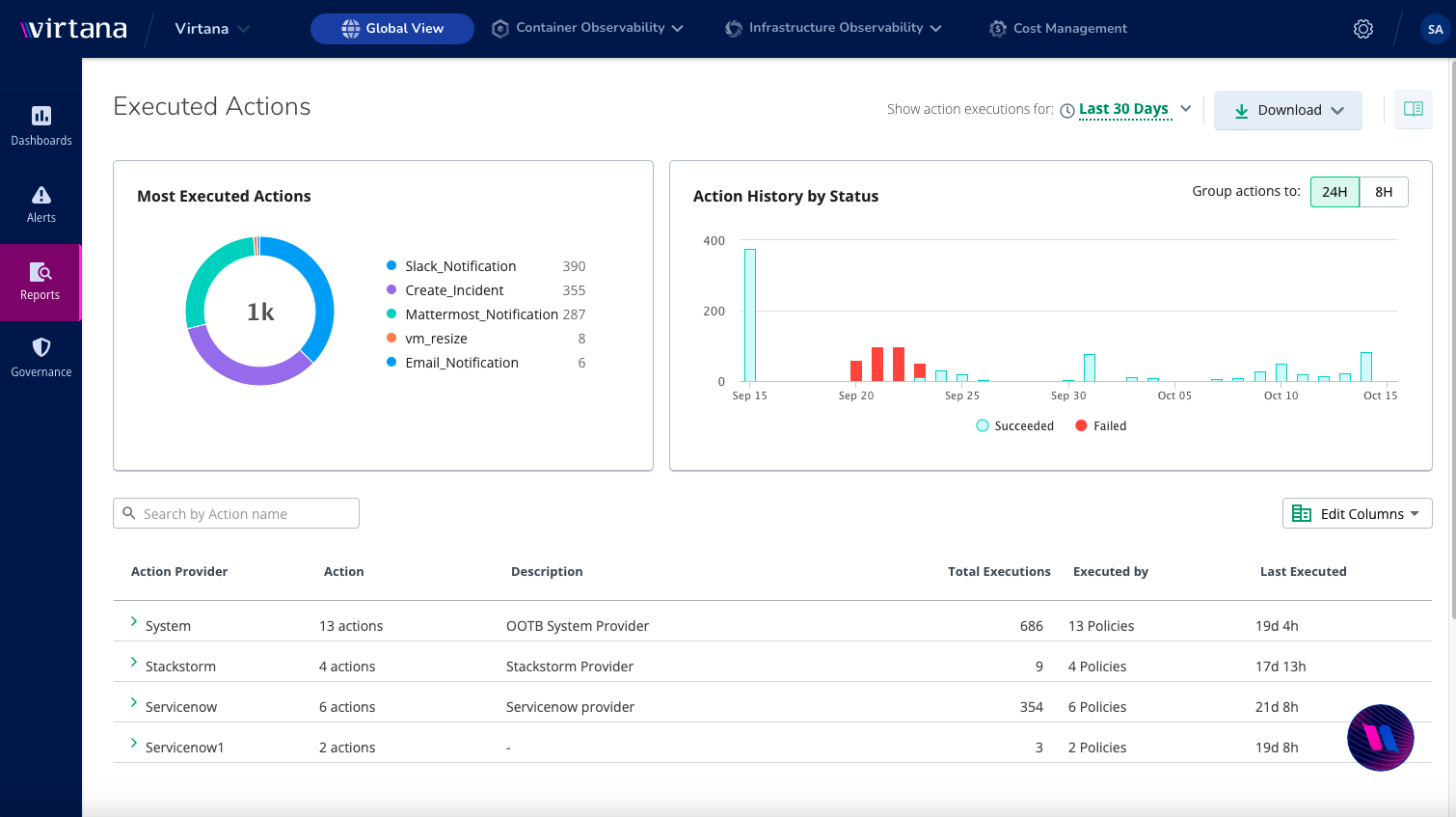Viewport: 1456px width, 817px height.
Task: Toggle the Succeeded legend series
Action: coord(1014,425)
